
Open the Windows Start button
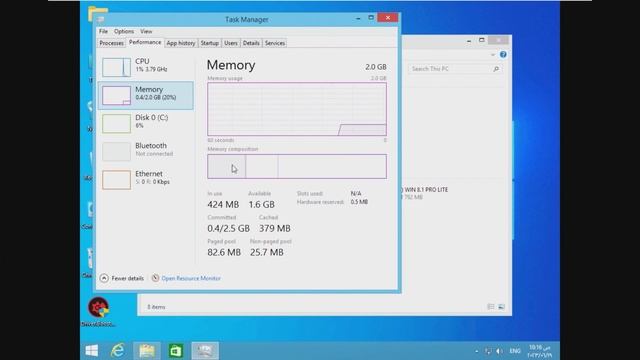[92, 351]
